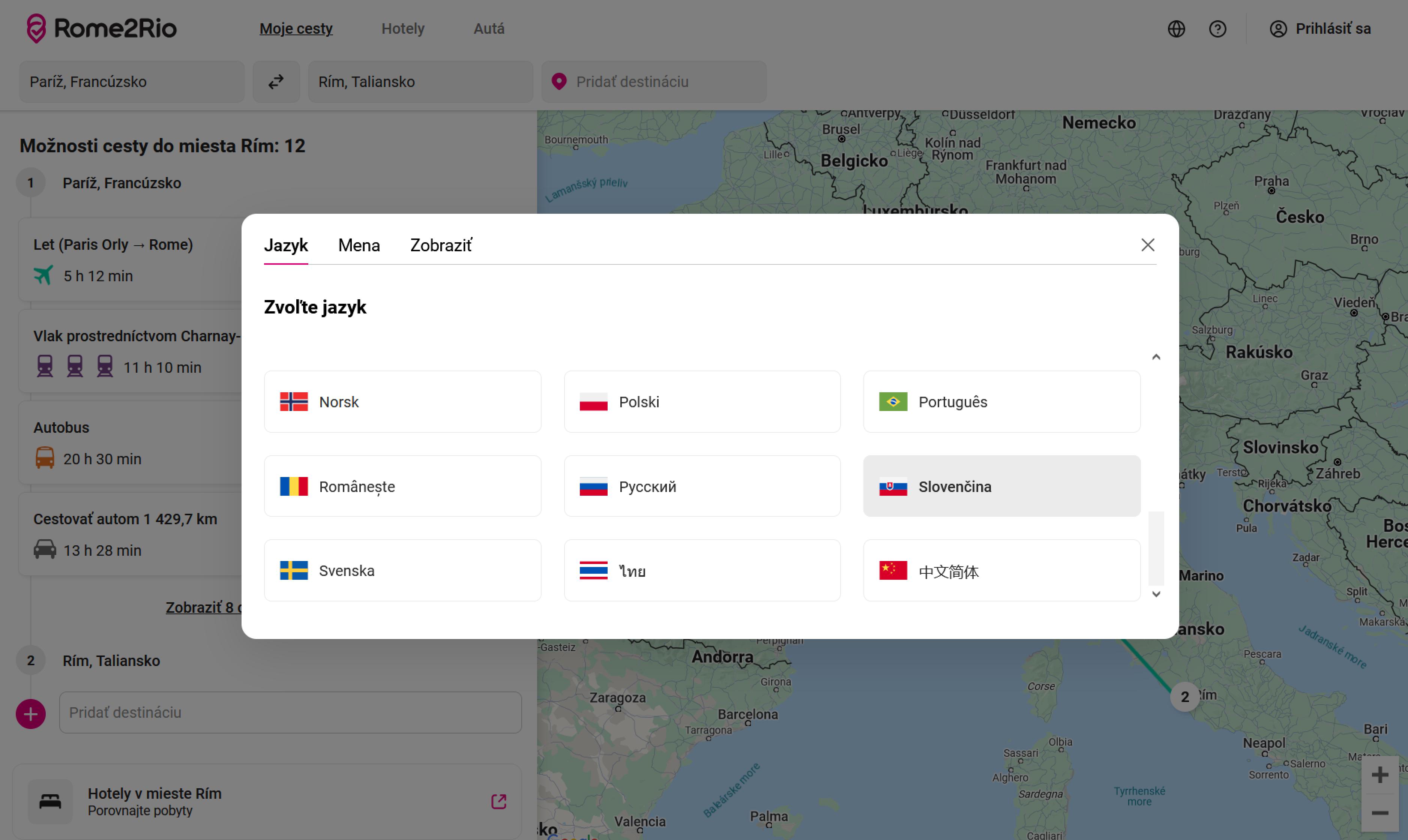Choose Polski as the language
The width and height of the screenshot is (1408, 840).
click(701, 402)
